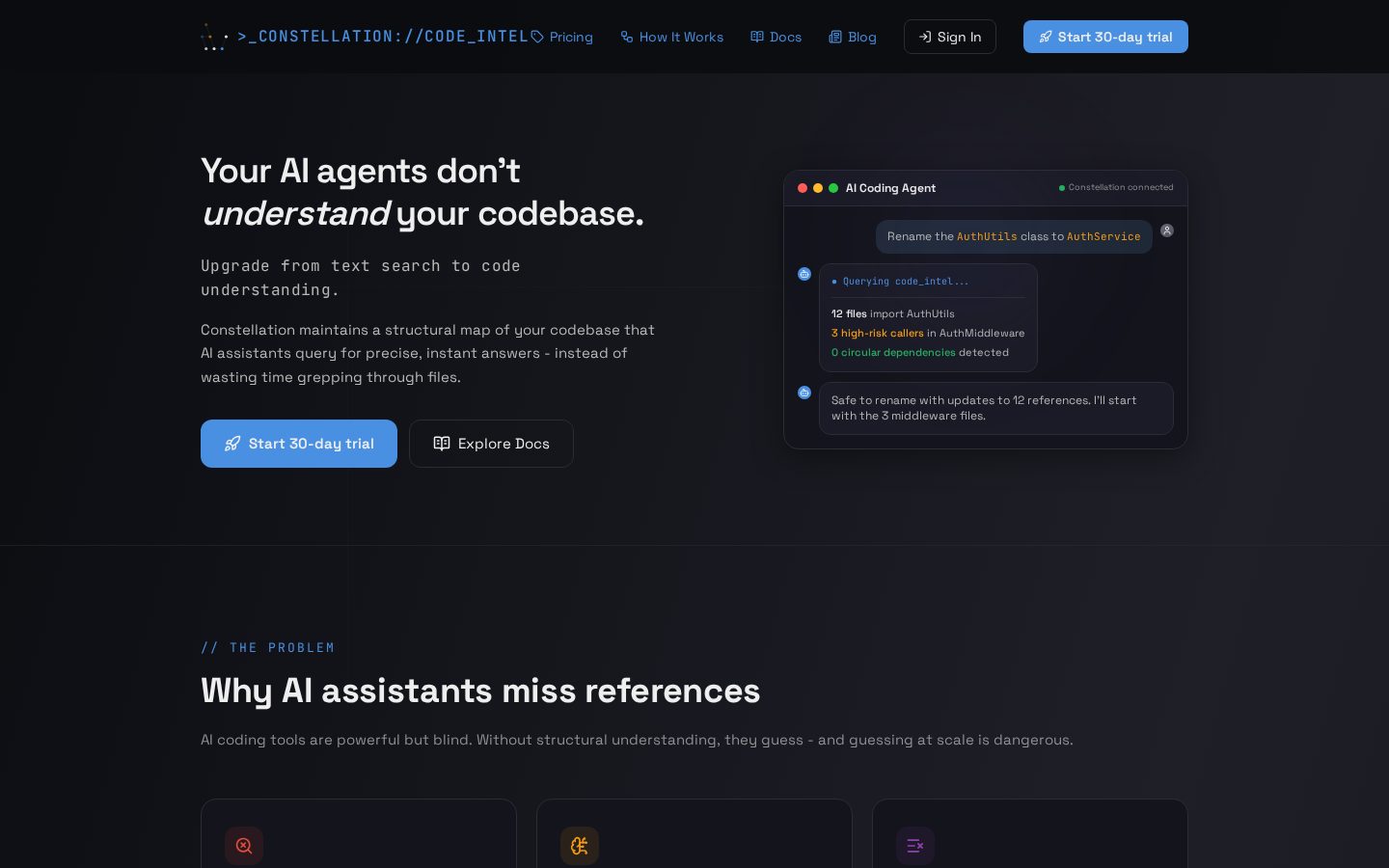Screen dimensions: 1389x868
Task: Click the '// THE PROBLEM' section label
Action: click(x=267, y=648)
